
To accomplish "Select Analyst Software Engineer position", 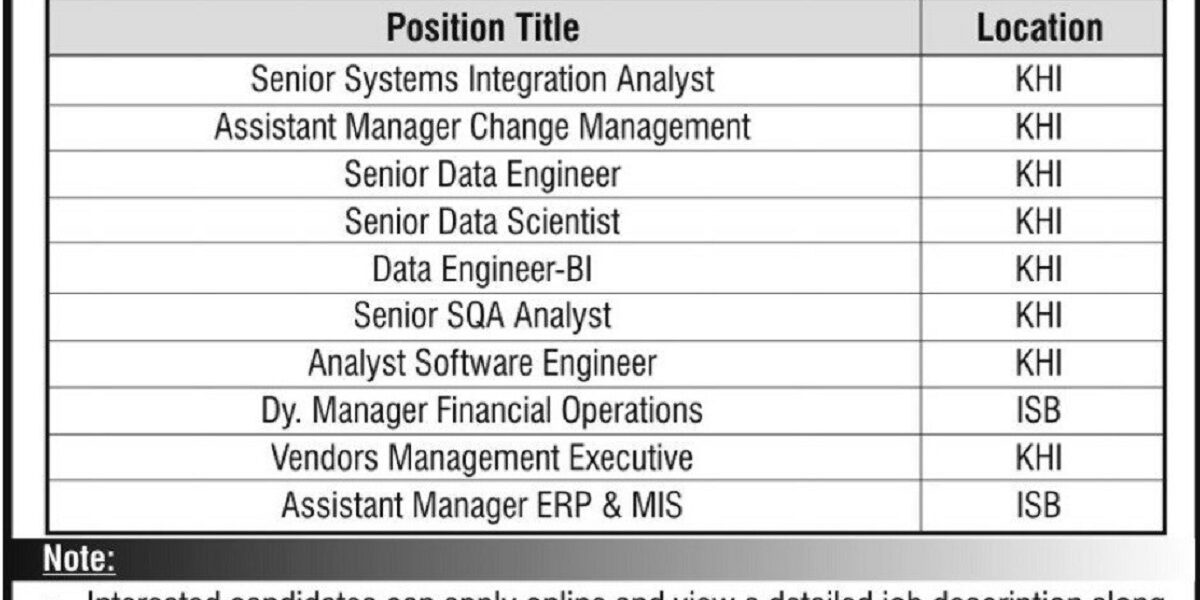I will 482,363.
